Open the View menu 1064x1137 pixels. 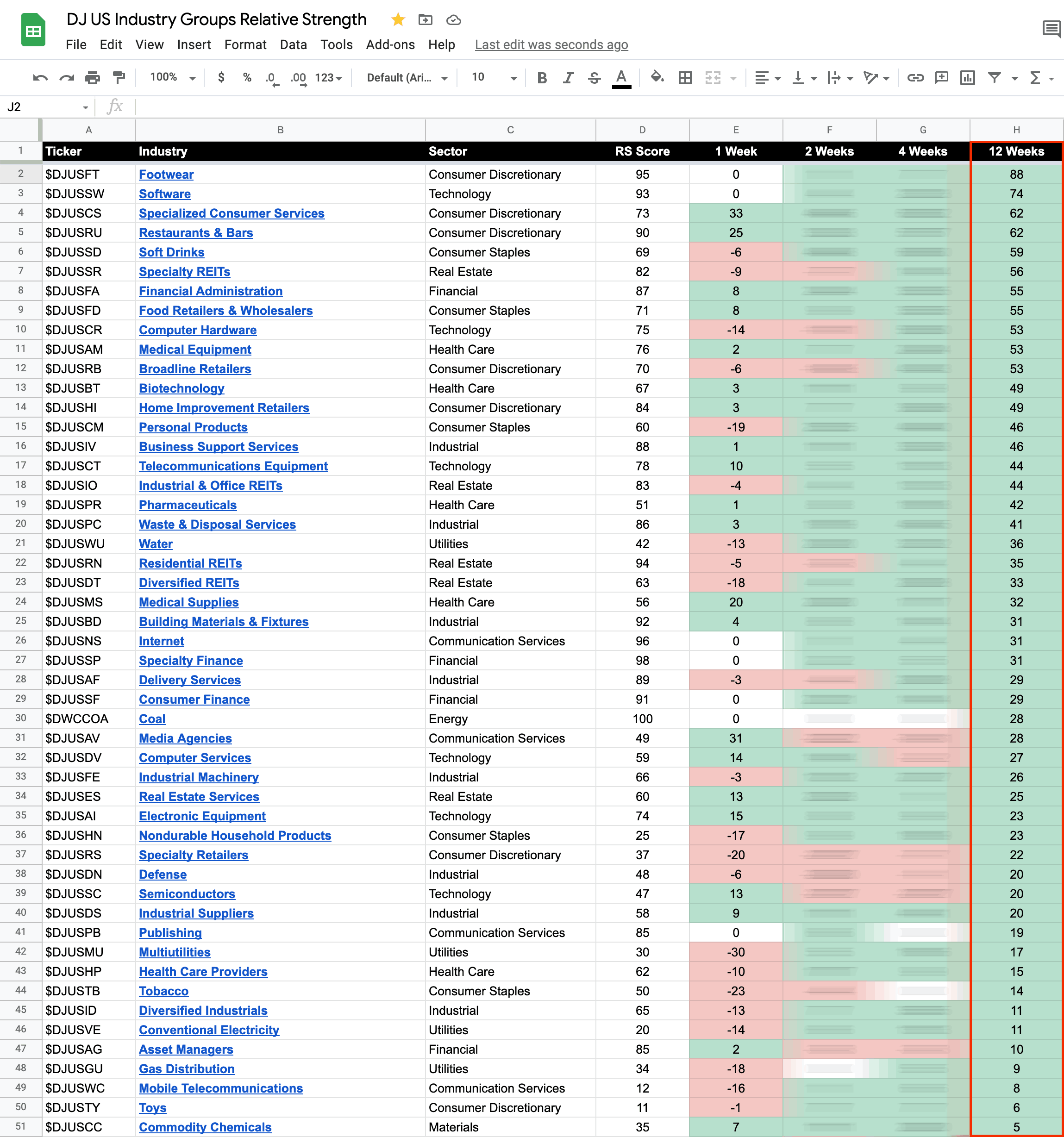point(149,44)
